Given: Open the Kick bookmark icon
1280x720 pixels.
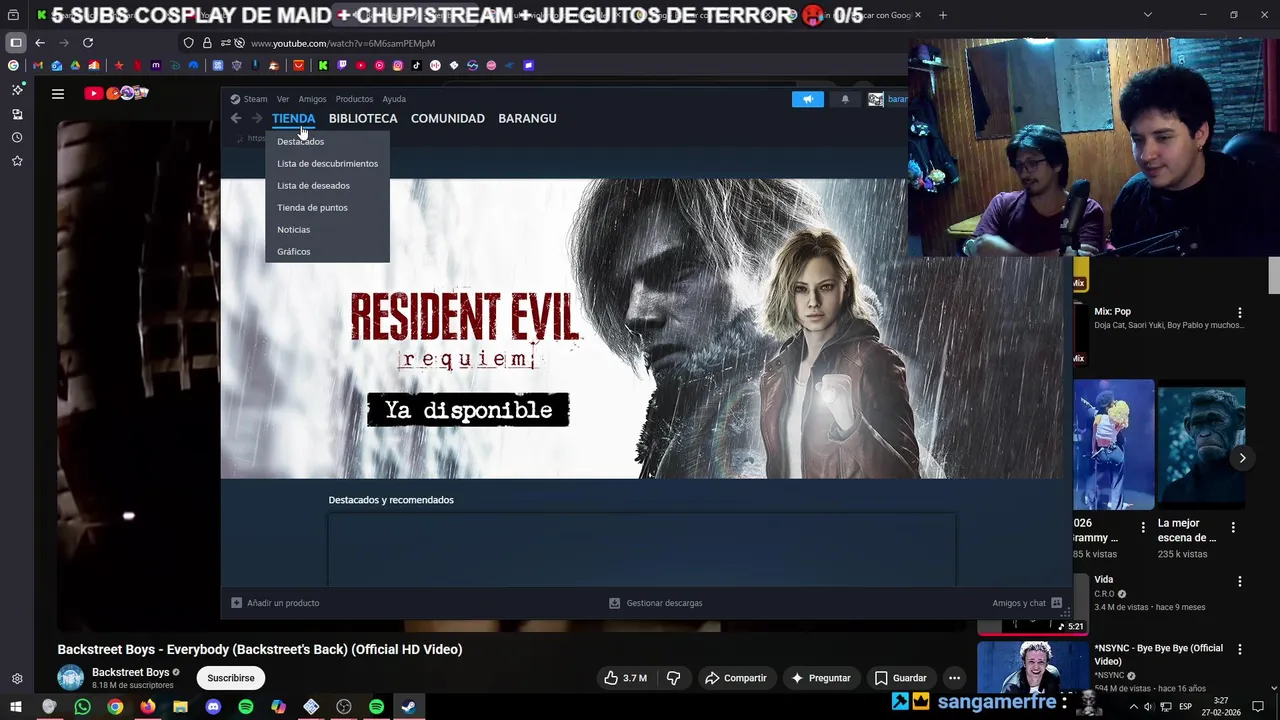Looking at the screenshot, I should pos(323,65).
